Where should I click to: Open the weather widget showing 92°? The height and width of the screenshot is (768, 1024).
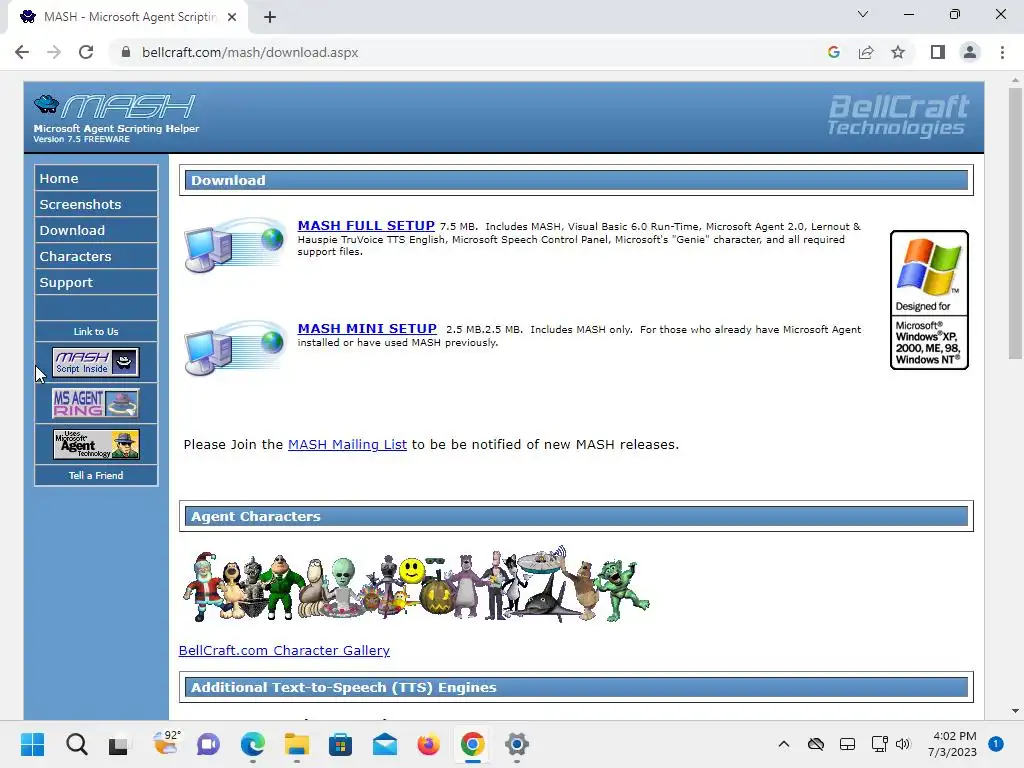165,743
